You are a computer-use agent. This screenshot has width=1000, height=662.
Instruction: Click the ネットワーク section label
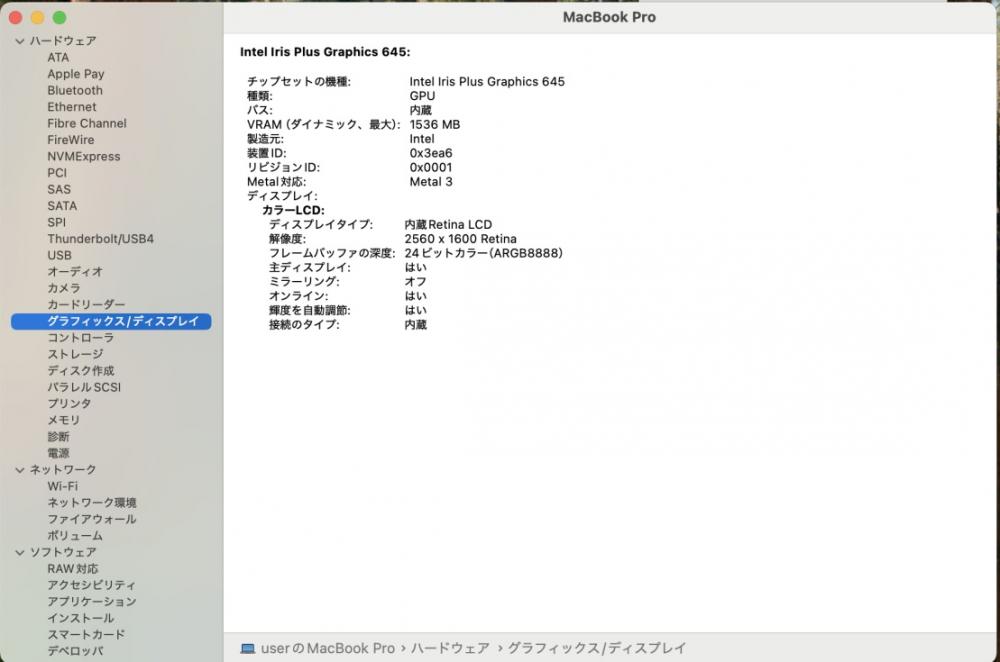pos(63,470)
